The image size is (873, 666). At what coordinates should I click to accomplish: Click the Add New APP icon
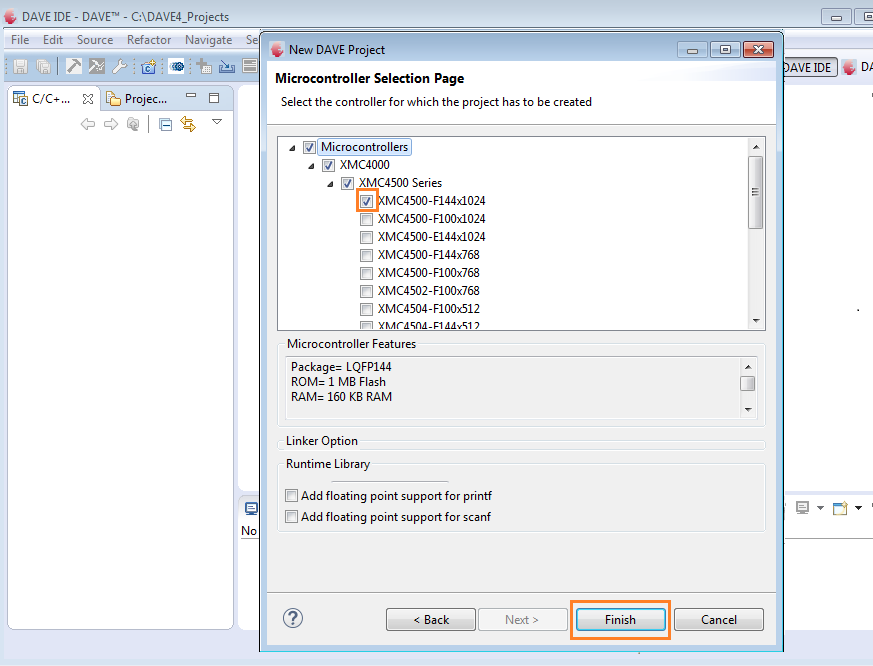204,67
